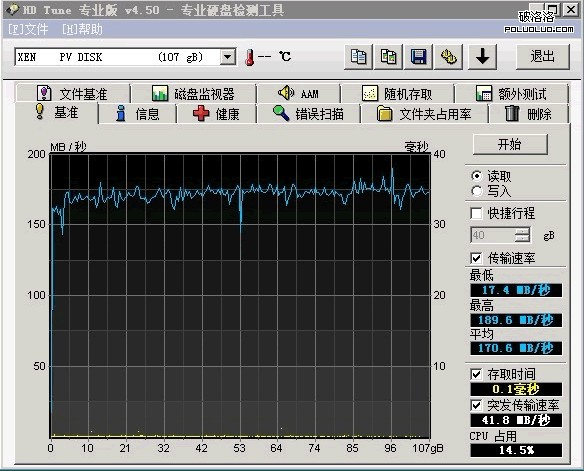Open the [F]文件 menu
The height and width of the screenshot is (471, 584).
28,29
